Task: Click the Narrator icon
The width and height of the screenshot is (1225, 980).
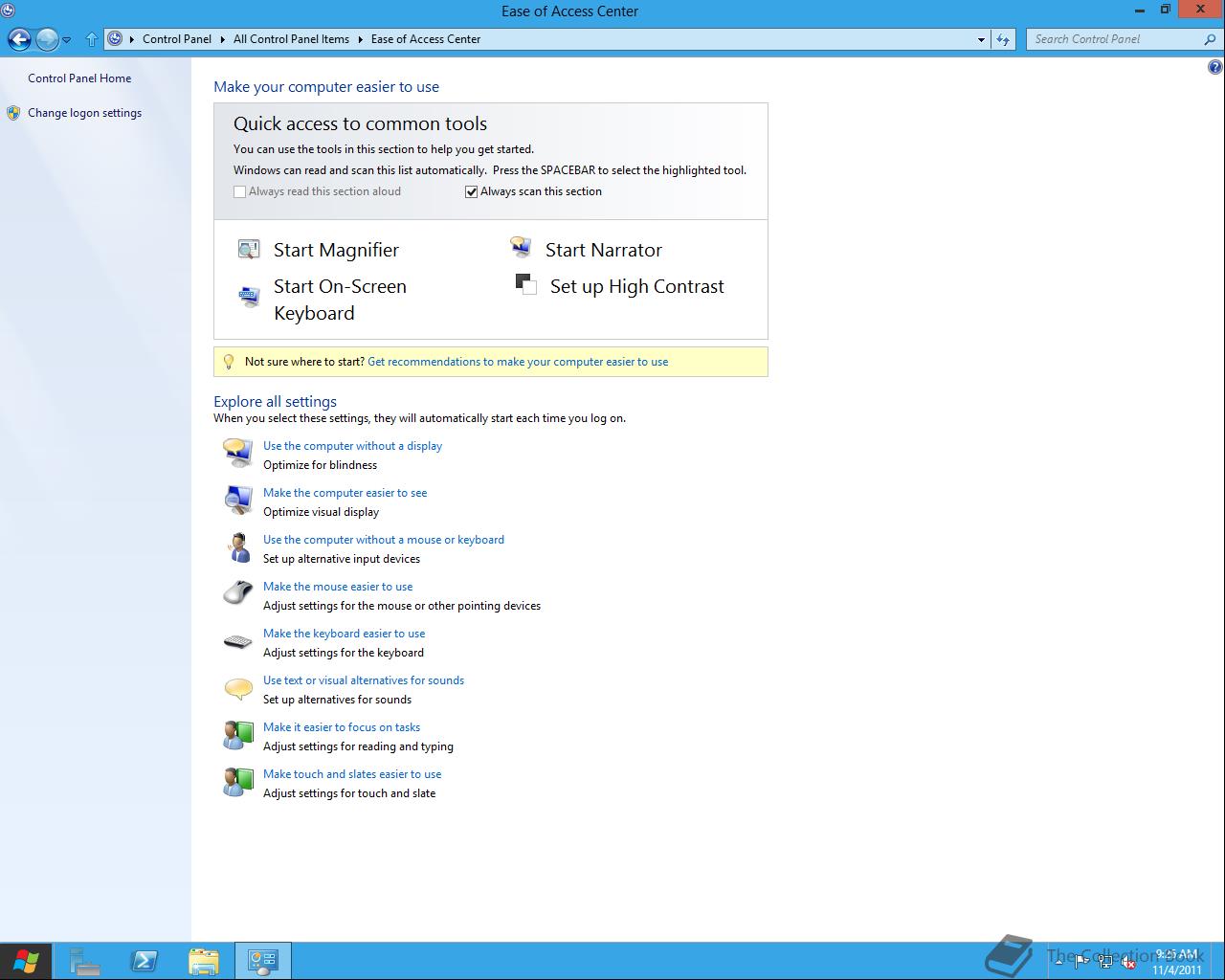Action: coord(521,248)
